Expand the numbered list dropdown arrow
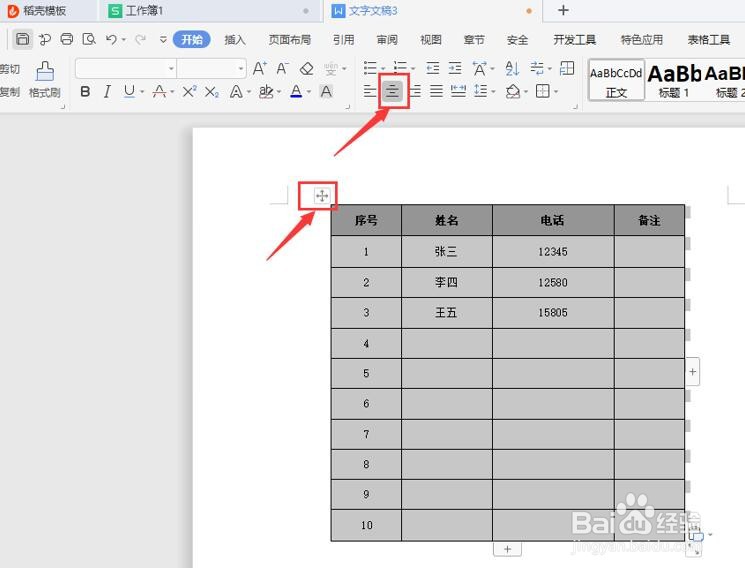745x572 pixels. coord(413,69)
